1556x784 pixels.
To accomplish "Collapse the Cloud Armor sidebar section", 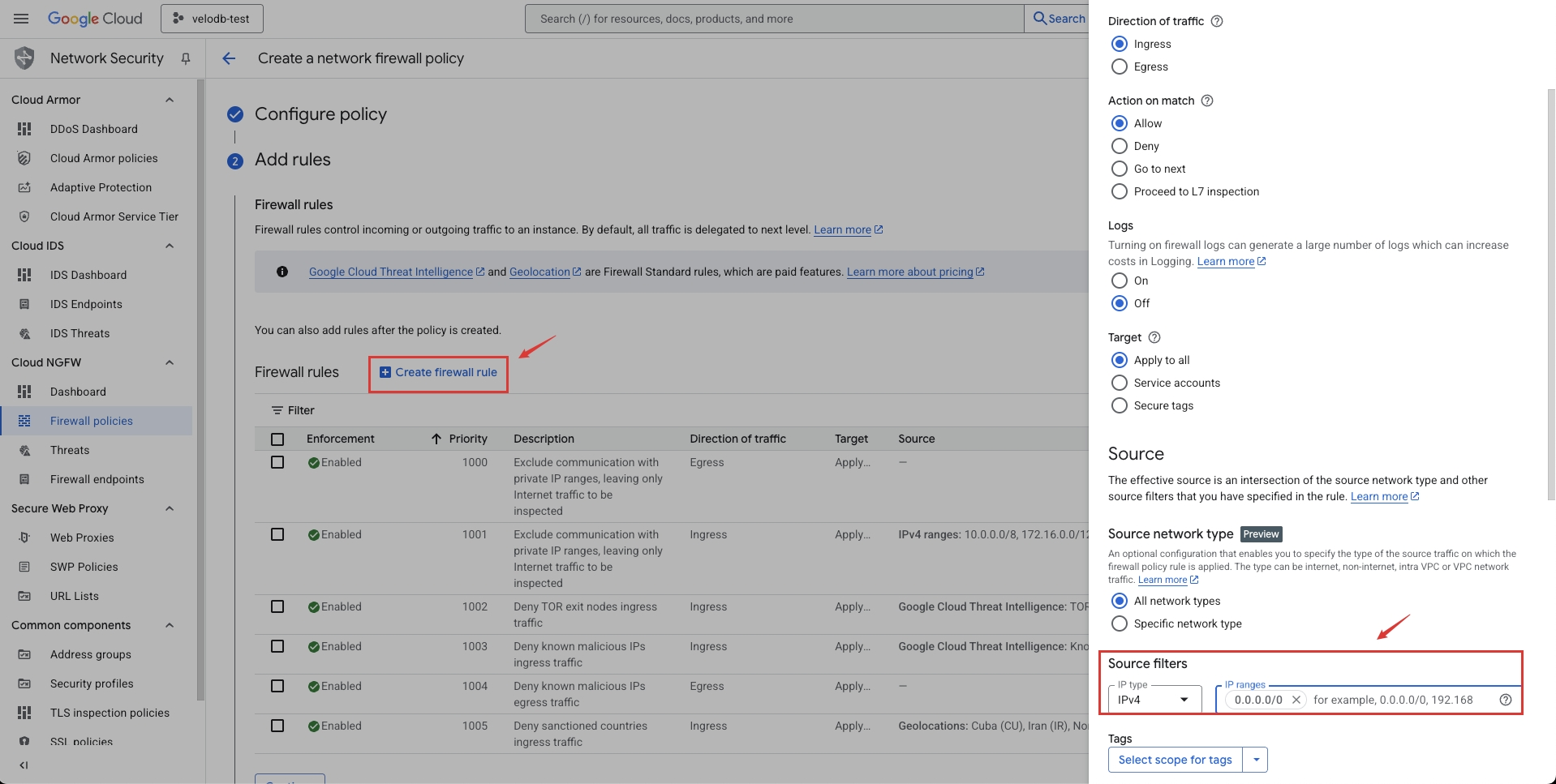I will pyautogui.click(x=170, y=100).
